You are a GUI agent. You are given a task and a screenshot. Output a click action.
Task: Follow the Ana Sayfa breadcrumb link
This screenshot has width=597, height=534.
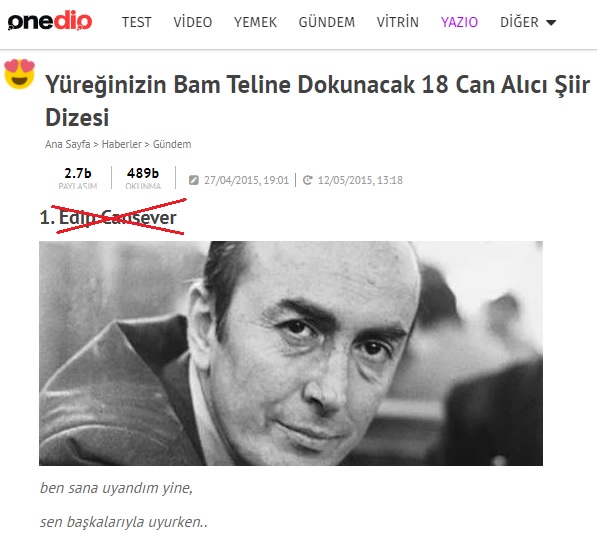67,144
